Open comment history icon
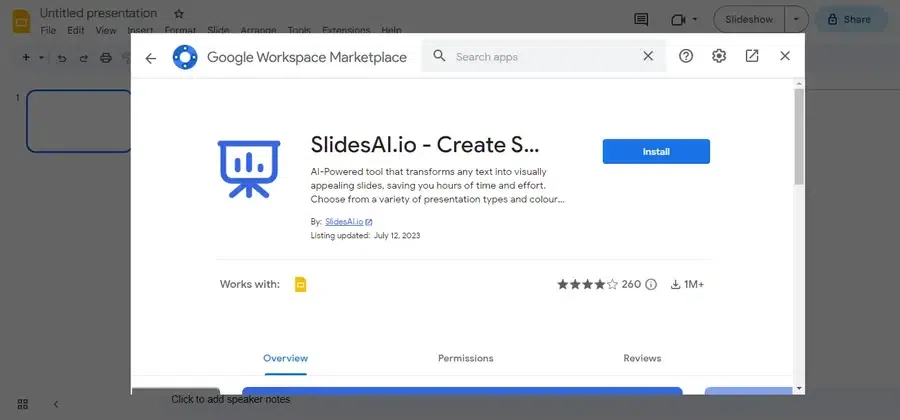The image size is (900, 420). point(641,20)
